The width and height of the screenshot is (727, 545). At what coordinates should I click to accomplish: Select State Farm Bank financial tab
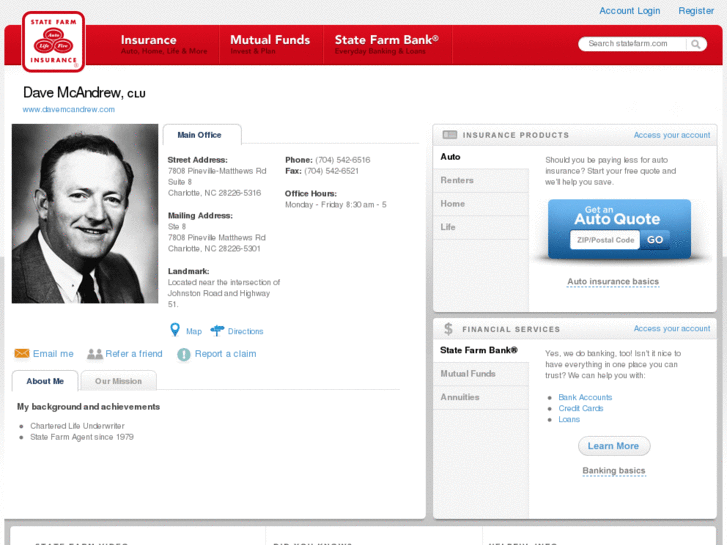(x=481, y=350)
